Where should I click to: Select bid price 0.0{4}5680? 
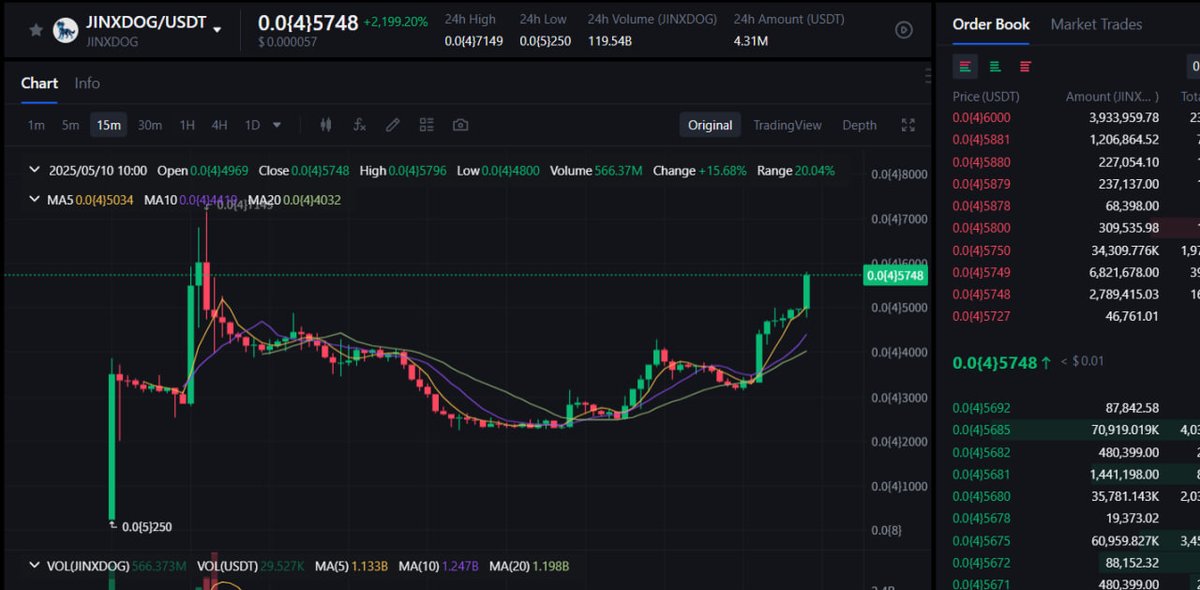[982, 496]
